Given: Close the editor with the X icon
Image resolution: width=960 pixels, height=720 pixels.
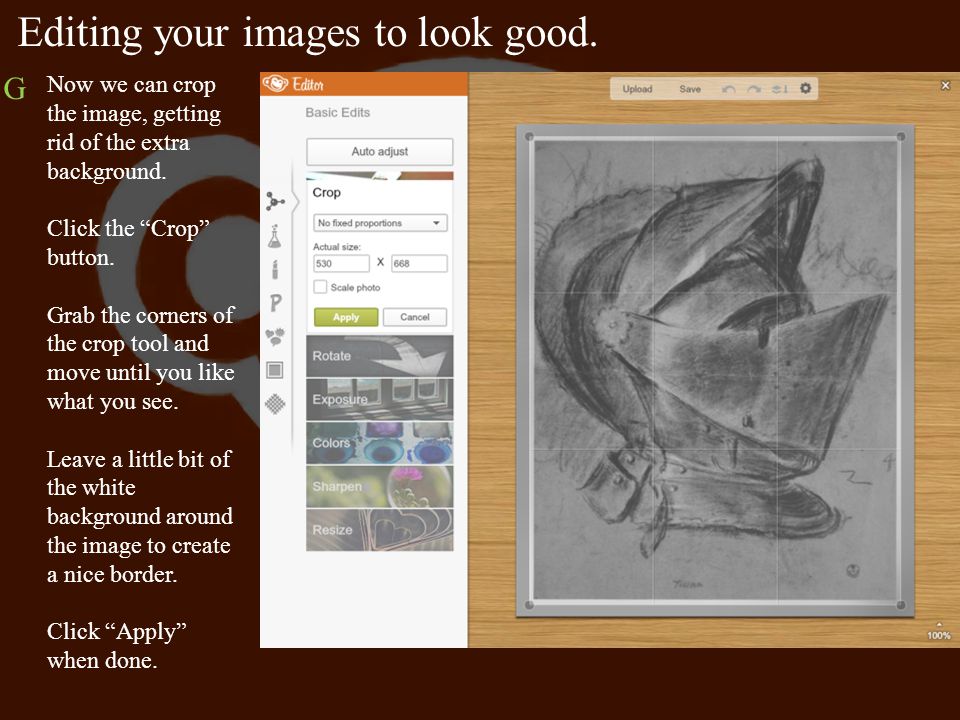Looking at the screenshot, I should pos(945,85).
